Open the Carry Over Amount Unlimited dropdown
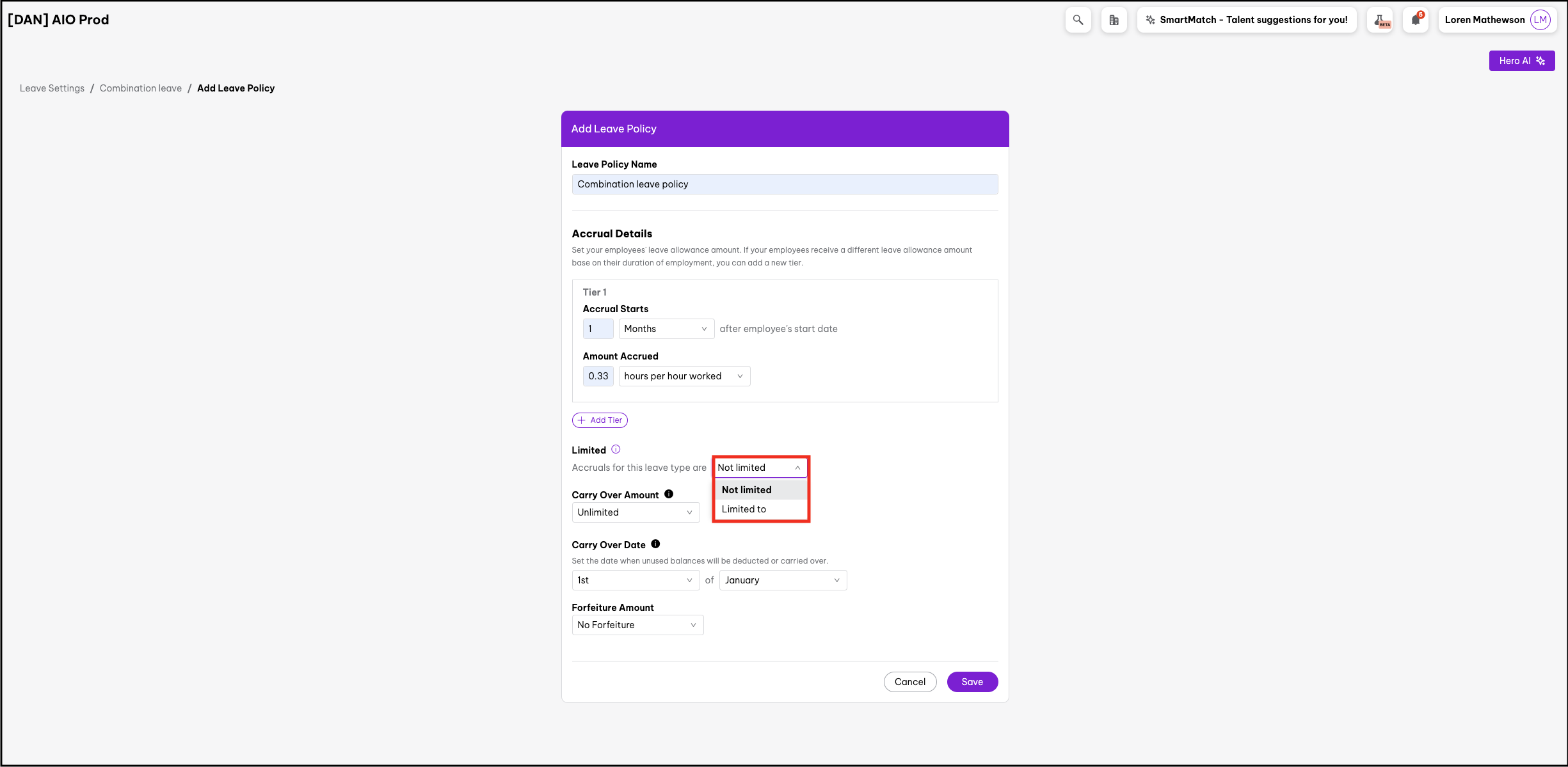The image size is (1568, 767). tap(635, 512)
